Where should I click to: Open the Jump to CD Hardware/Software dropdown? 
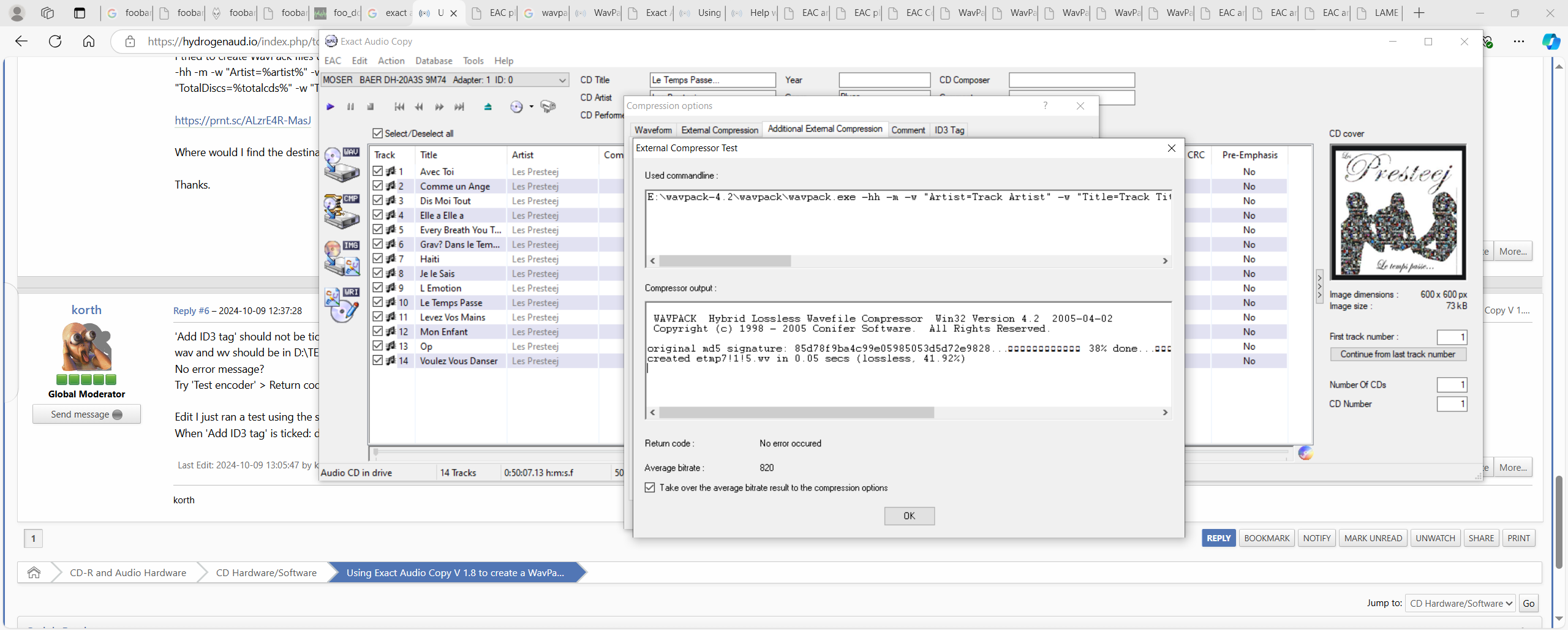[x=1460, y=604]
